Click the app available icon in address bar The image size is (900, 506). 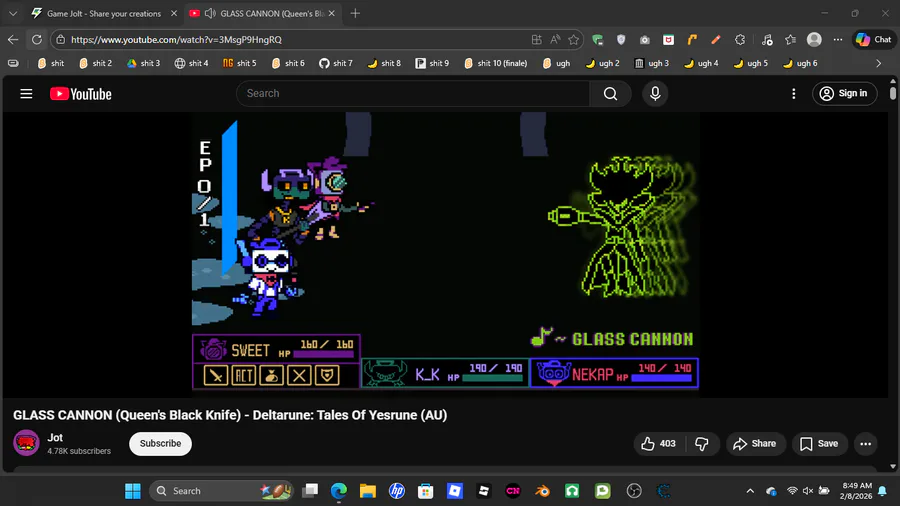(x=537, y=40)
